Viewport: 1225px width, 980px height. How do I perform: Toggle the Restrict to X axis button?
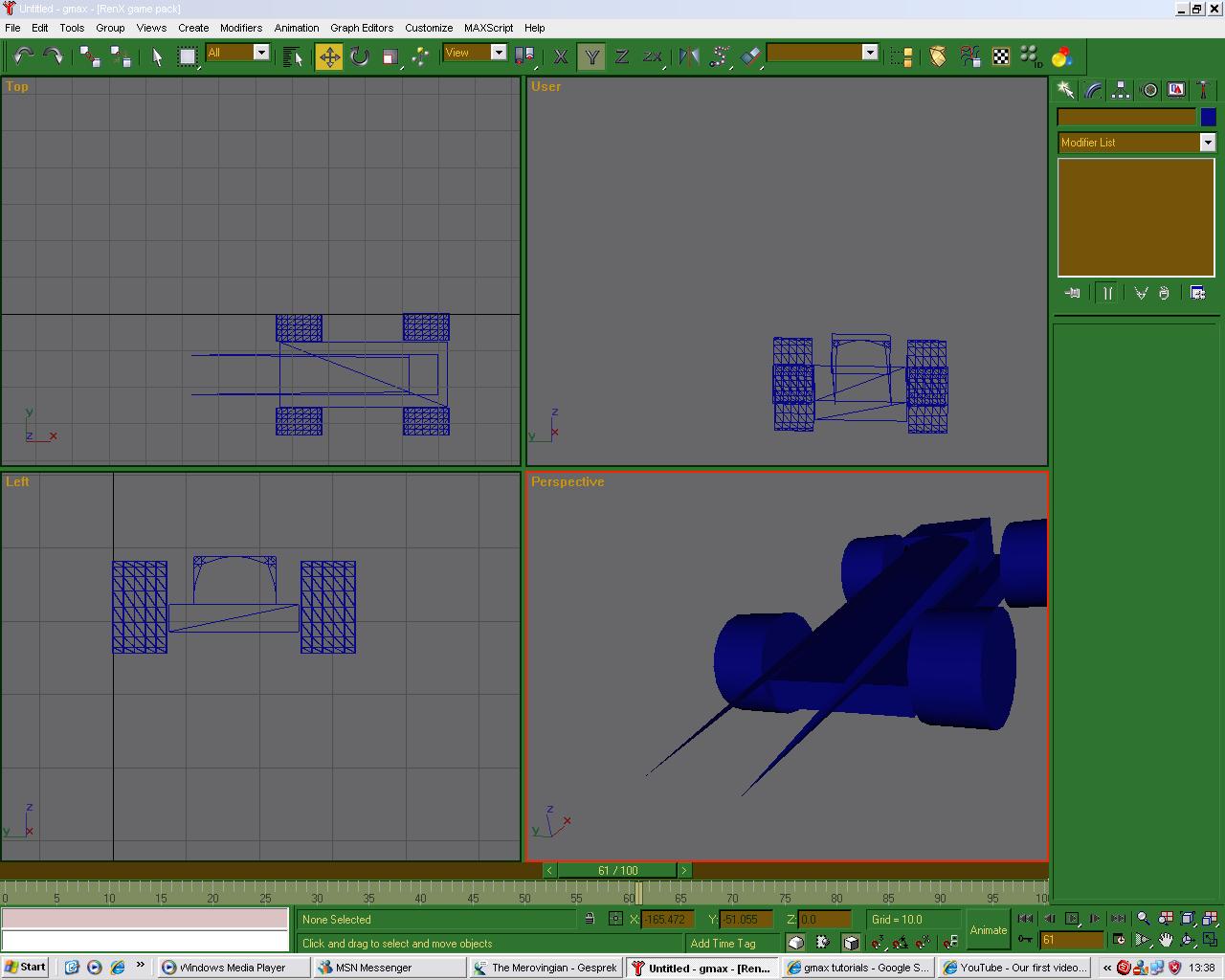pyautogui.click(x=561, y=56)
